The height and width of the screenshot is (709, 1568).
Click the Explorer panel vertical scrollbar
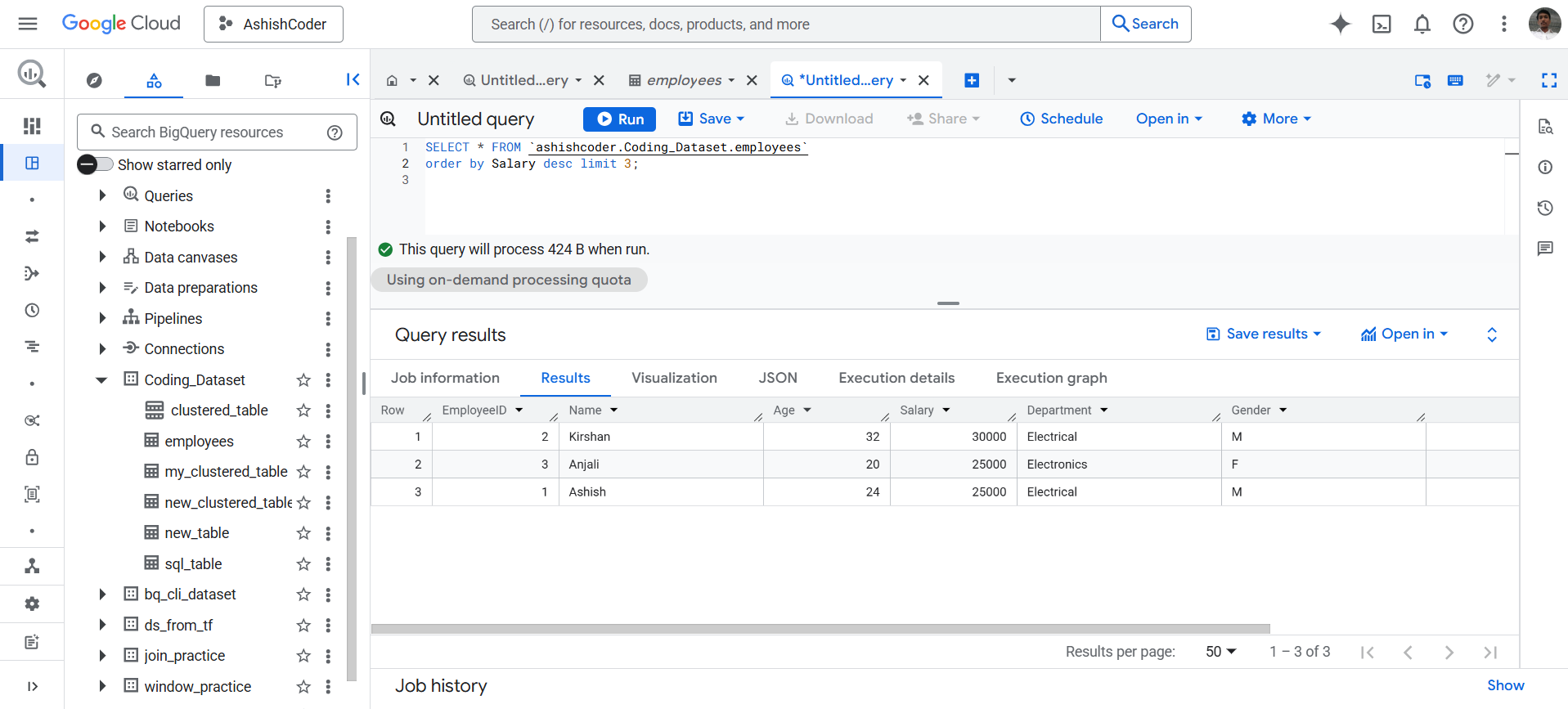tap(352, 459)
